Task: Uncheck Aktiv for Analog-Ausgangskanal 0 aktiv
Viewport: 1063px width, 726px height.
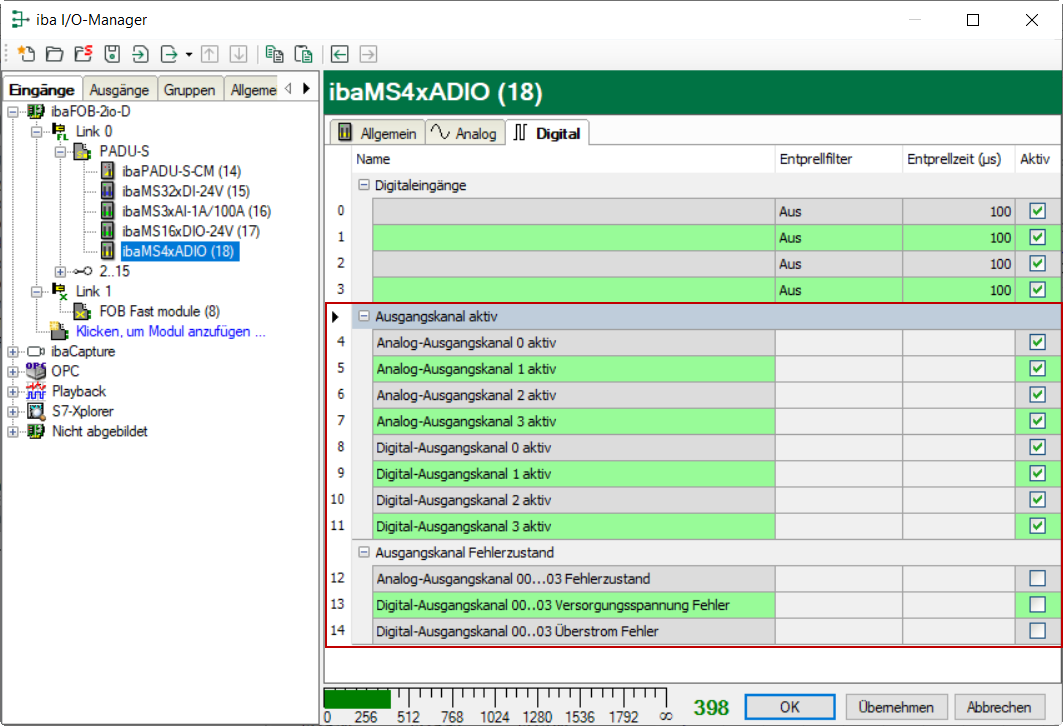Action: pyautogui.click(x=1037, y=342)
